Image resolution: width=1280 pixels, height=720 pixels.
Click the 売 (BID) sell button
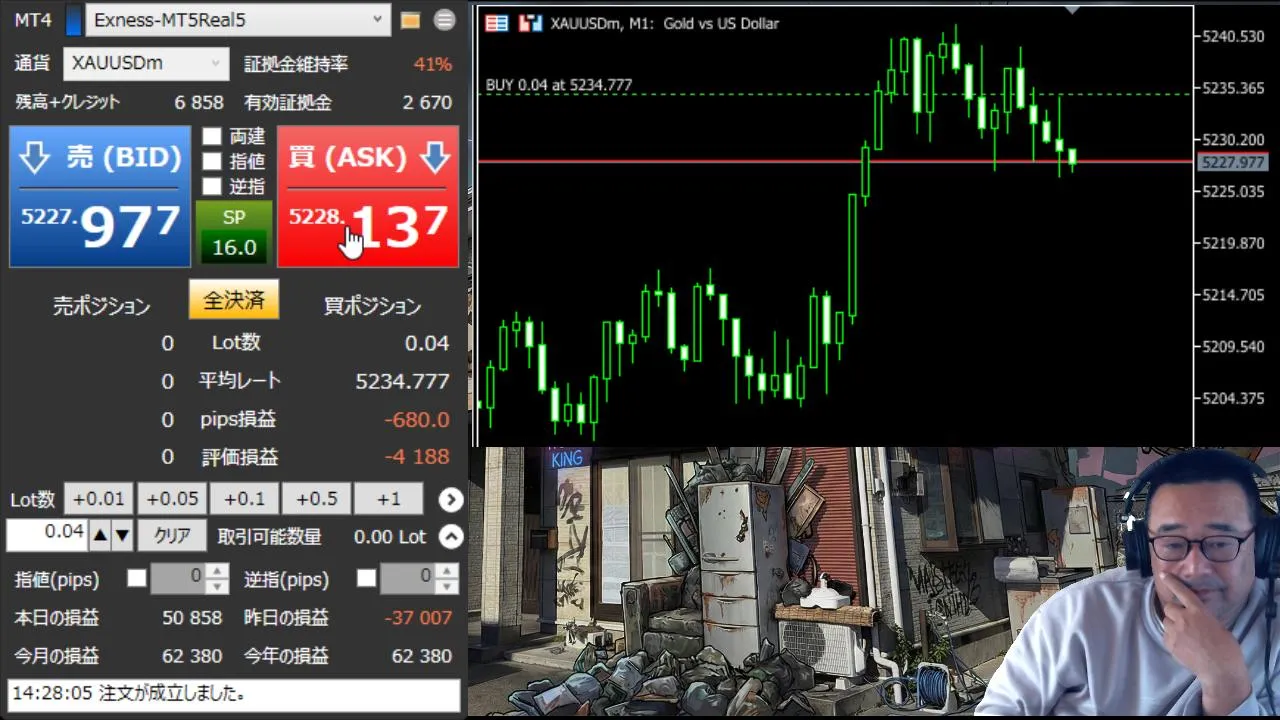100,196
